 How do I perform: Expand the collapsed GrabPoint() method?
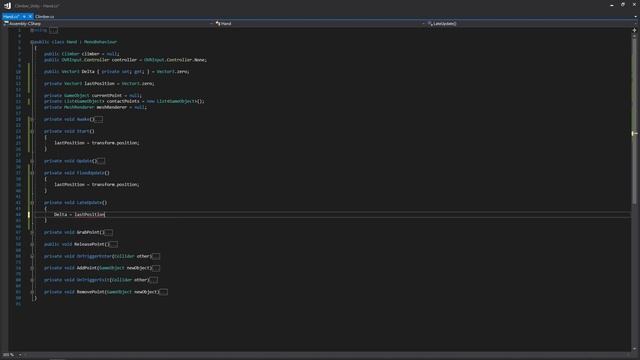(32, 232)
